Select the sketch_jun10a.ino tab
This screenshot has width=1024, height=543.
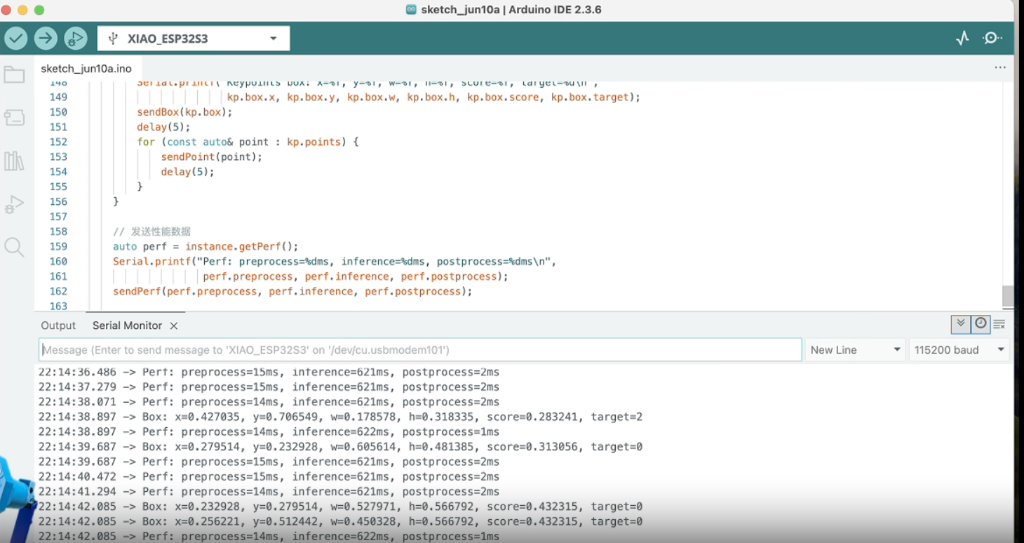(86, 69)
